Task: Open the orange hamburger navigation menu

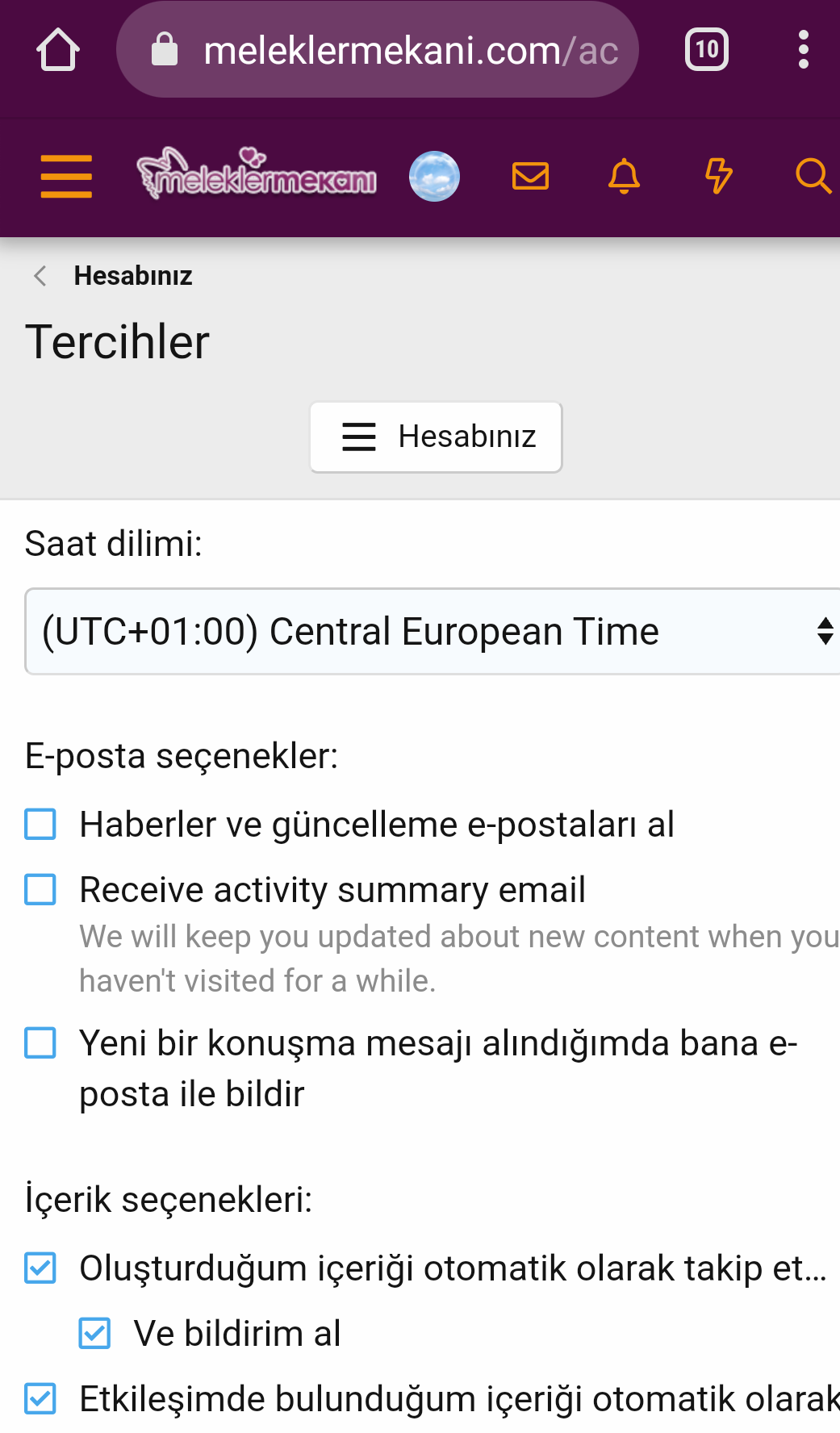Action: (x=66, y=177)
